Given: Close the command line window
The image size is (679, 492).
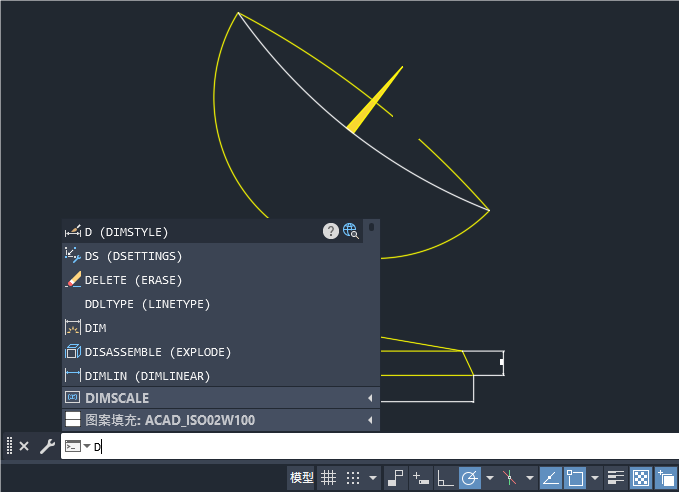Looking at the screenshot, I should pos(24,446).
